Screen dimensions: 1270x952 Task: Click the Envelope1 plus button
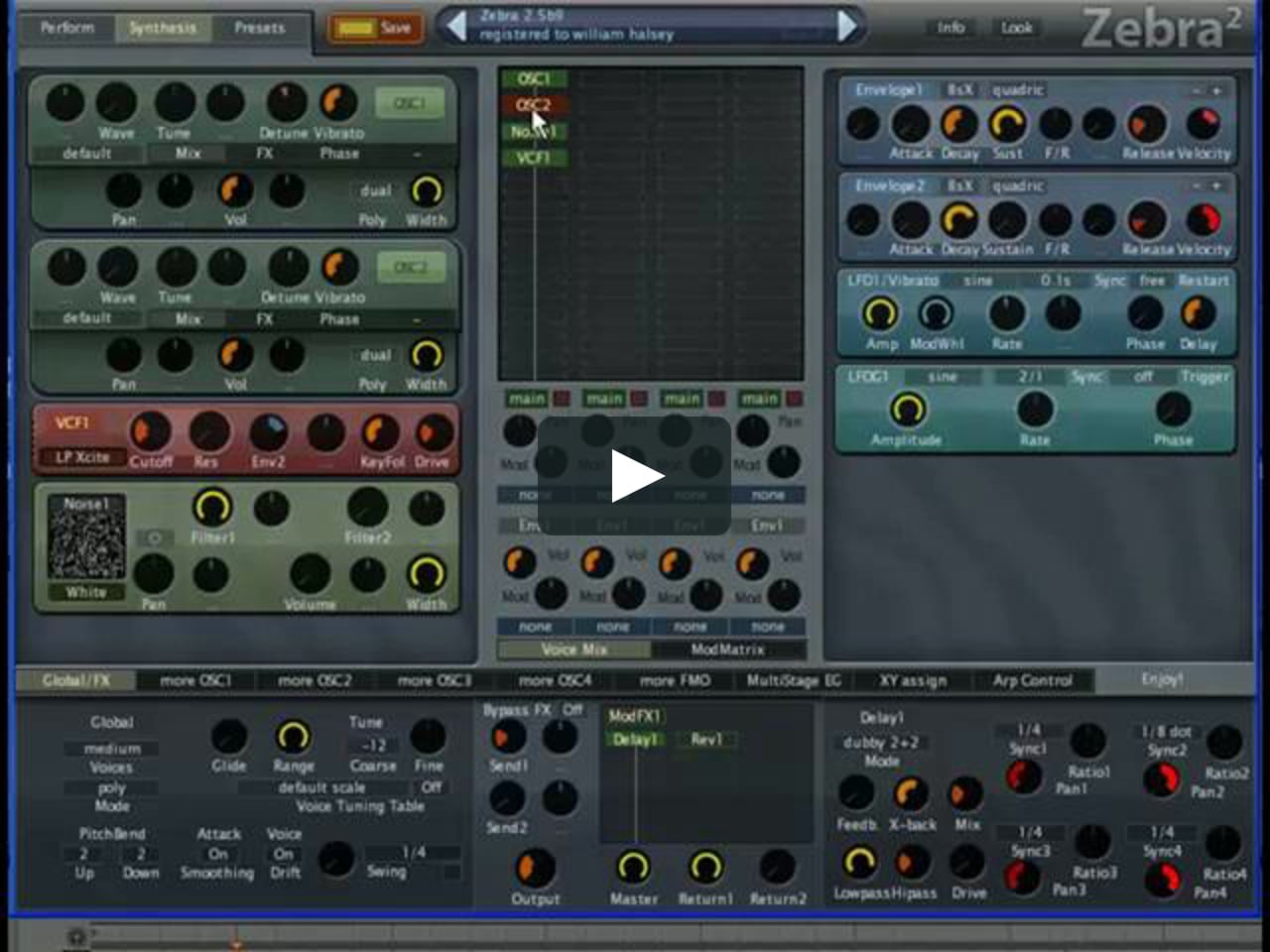click(1216, 90)
